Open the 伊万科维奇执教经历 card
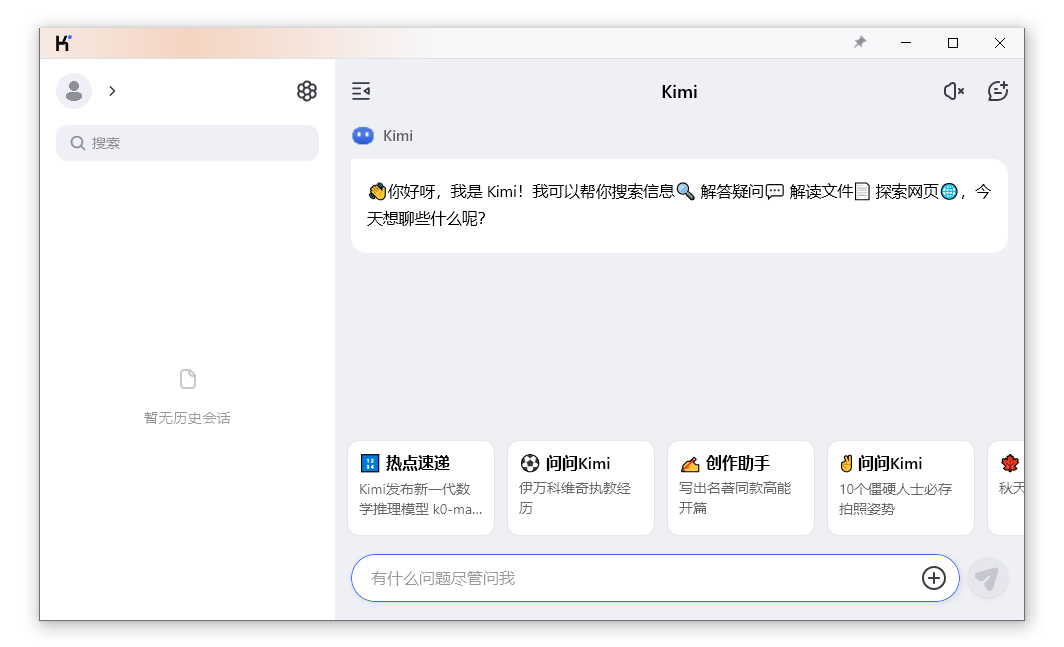 [x=581, y=487]
